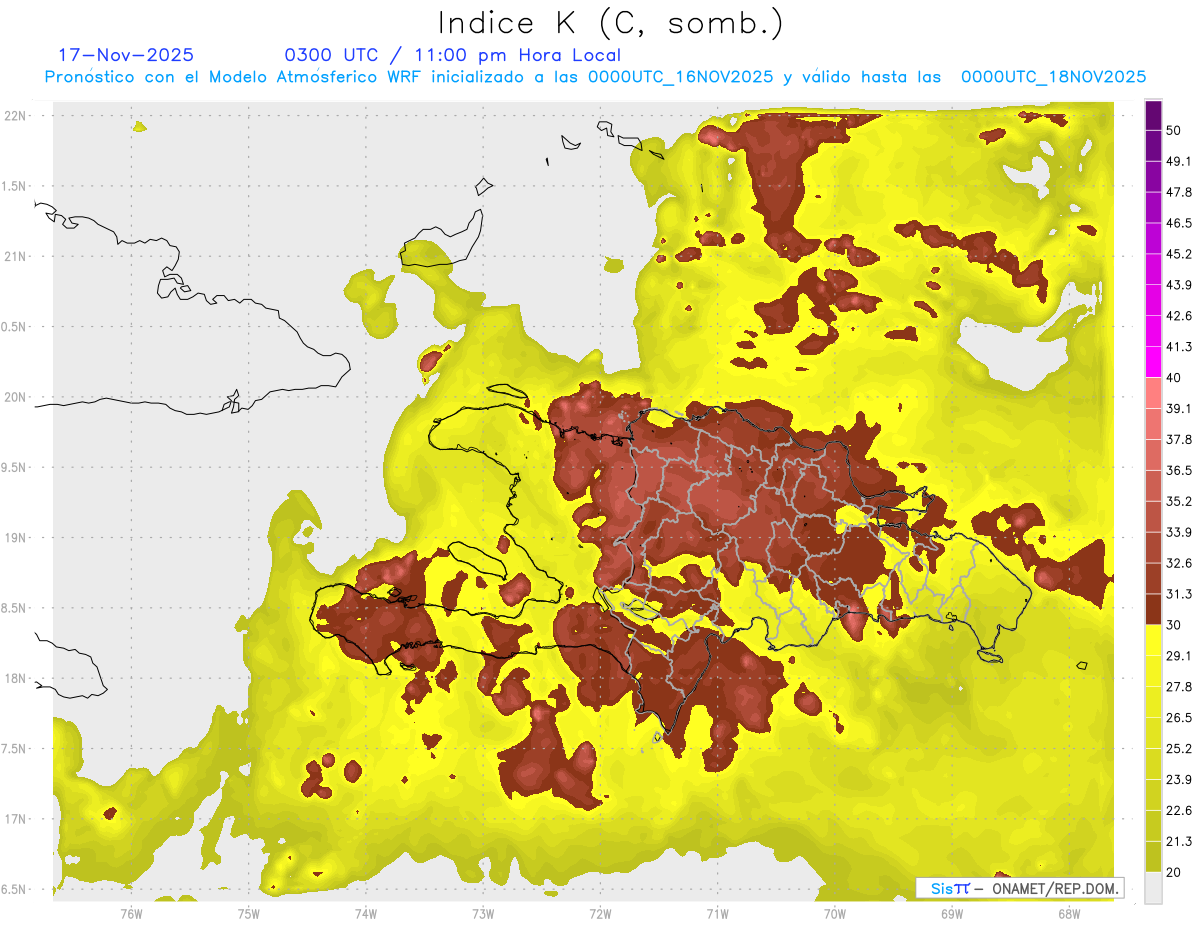Click the "74W" longitude label
Image resolution: width=1200 pixels, height=927 pixels.
tap(365, 914)
